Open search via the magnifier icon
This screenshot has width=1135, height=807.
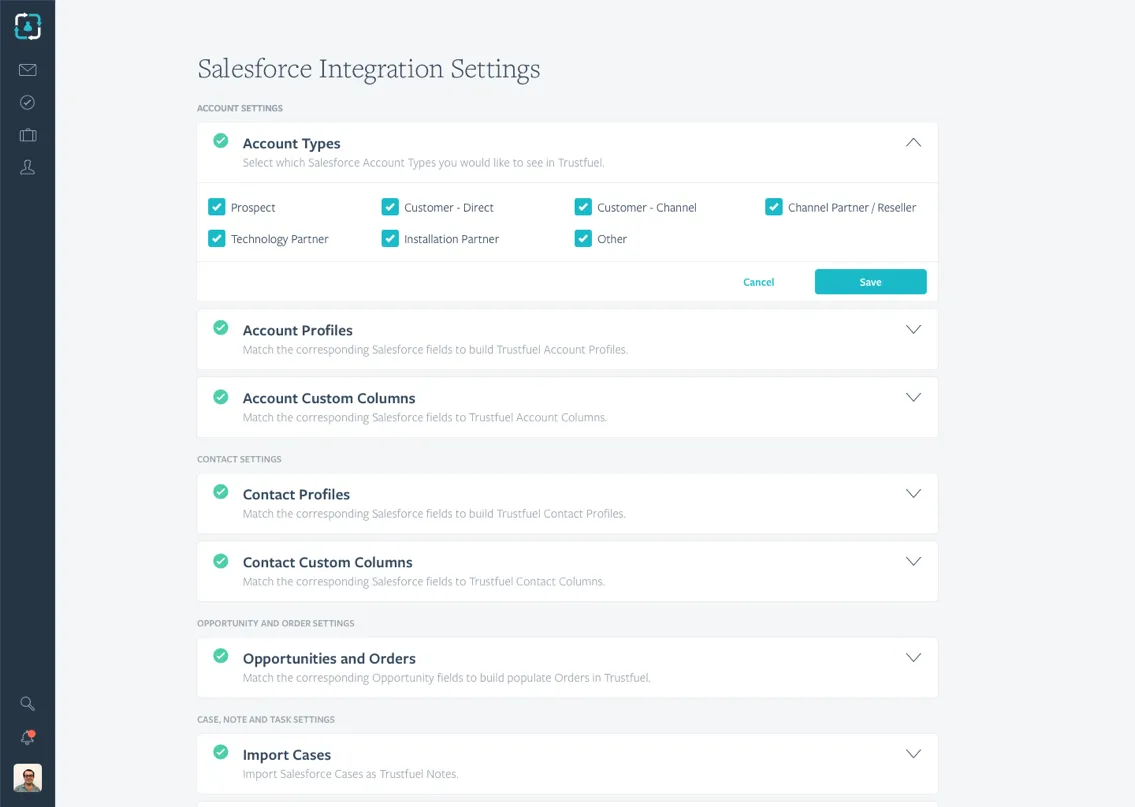click(x=27, y=703)
